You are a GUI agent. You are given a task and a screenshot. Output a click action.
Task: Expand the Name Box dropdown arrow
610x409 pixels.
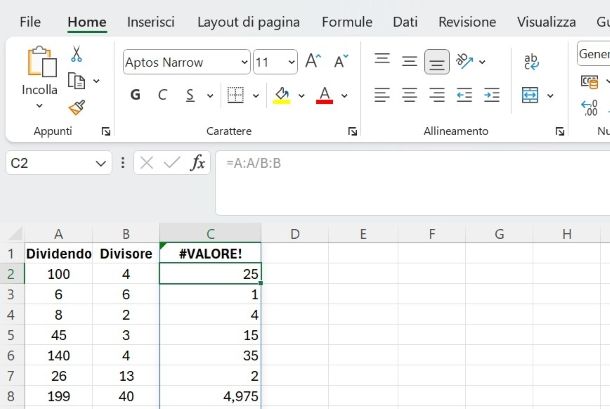click(101, 163)
